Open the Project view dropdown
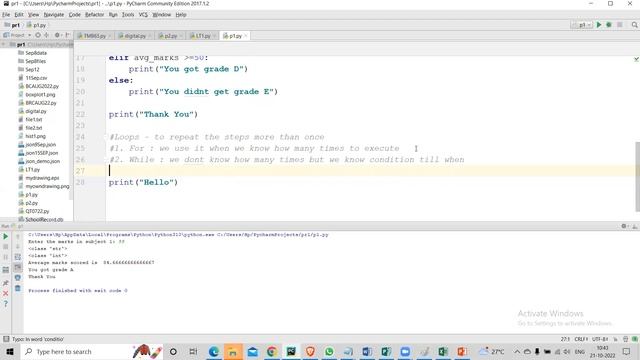This screenshot has width=640, height=360. tap(18, 35)
